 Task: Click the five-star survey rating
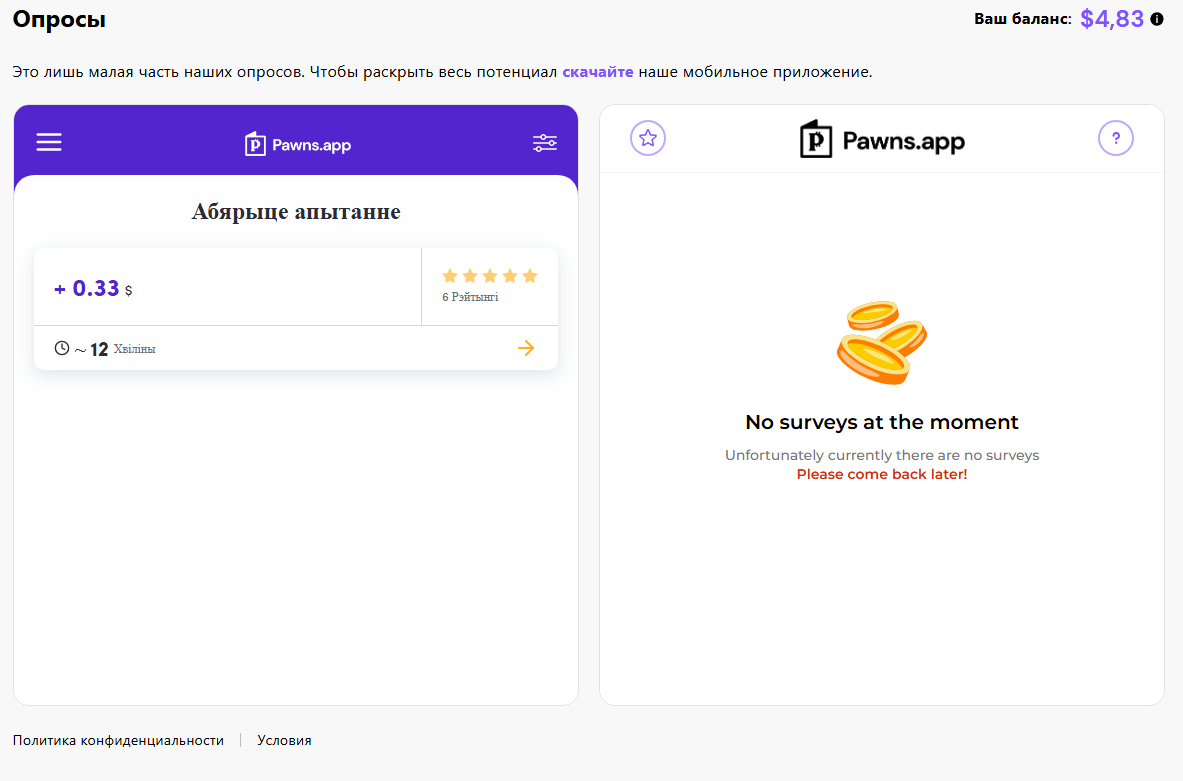[490, 276]
